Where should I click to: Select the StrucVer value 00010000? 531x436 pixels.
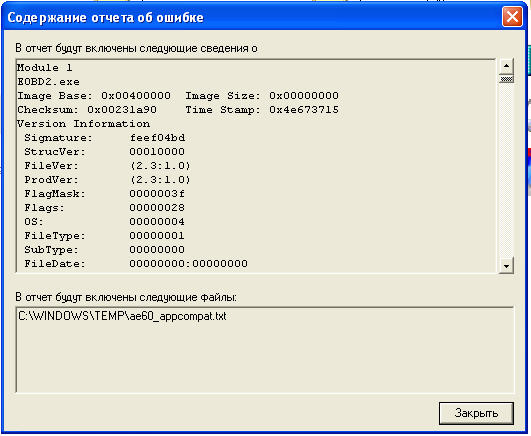coord(157,152)
